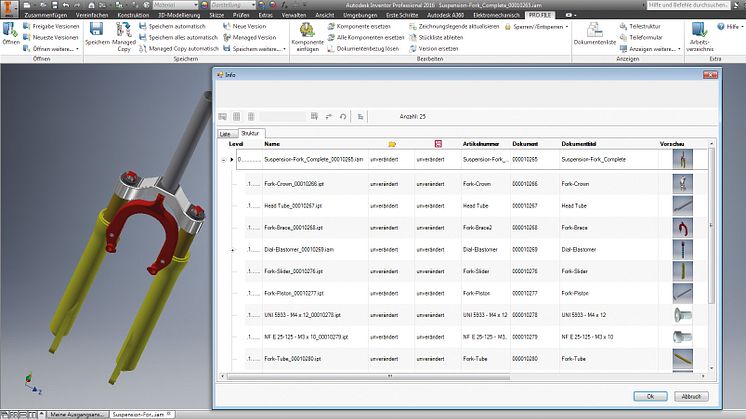The height and width of the screenshot is (419, 746).
Task: Click Version ersetzen in the ribbon
Action: tap(434, 49)
